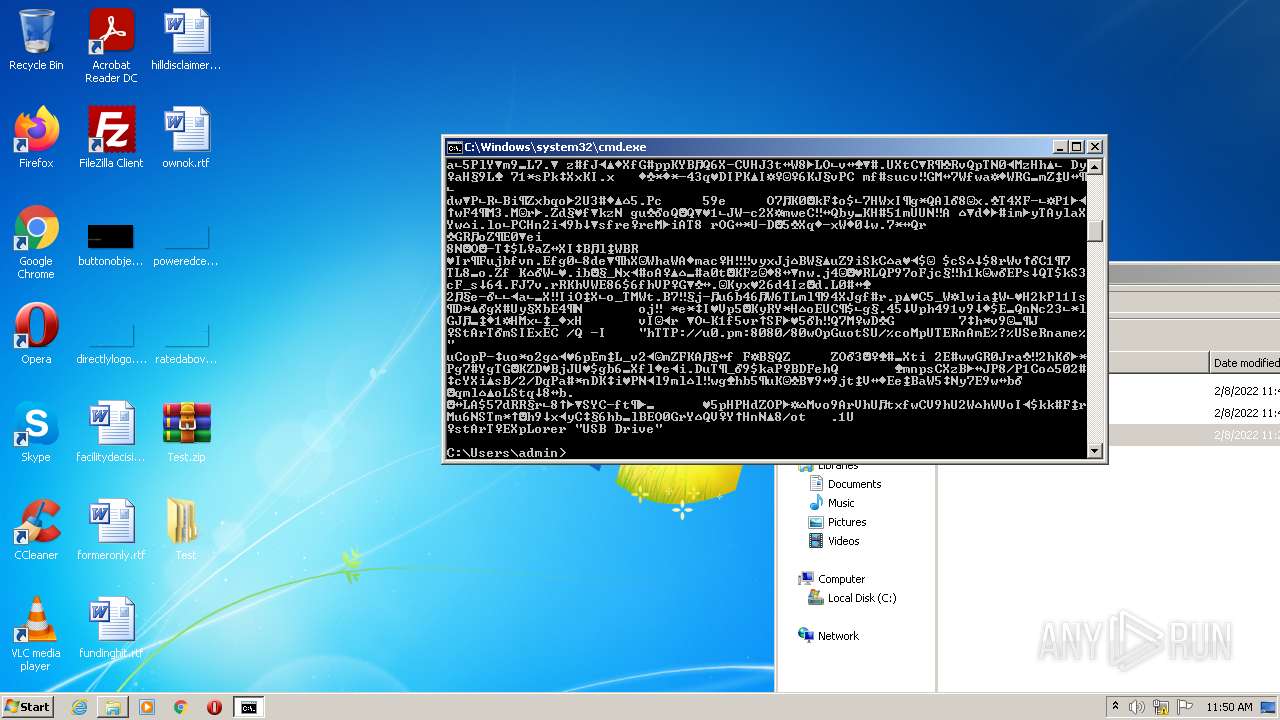Launch the Google Chrome desktop shortcut
This screenshot has height=720, width=1280.
[x=36, y=243]
